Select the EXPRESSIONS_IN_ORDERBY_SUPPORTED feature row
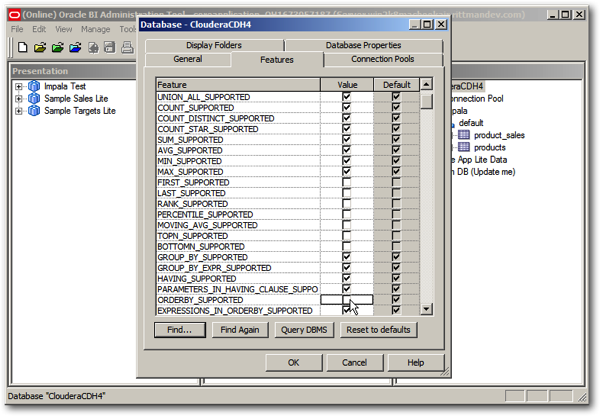 tap(238, 311)
